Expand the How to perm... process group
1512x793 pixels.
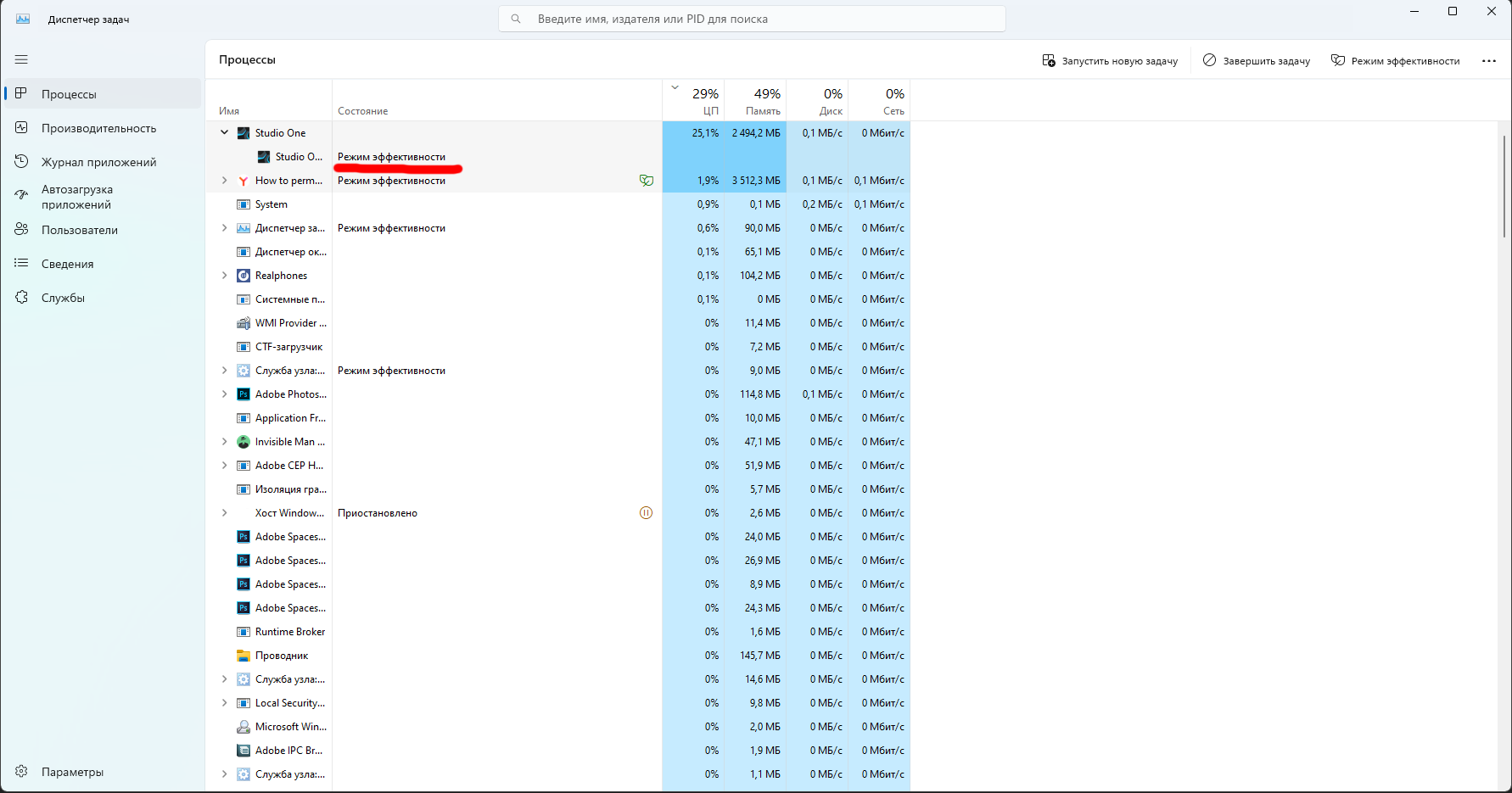point(224,181)
